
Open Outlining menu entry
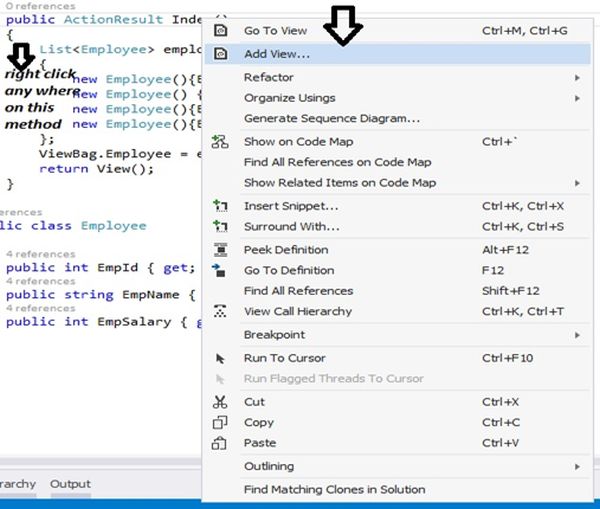[x=397, y=467]
